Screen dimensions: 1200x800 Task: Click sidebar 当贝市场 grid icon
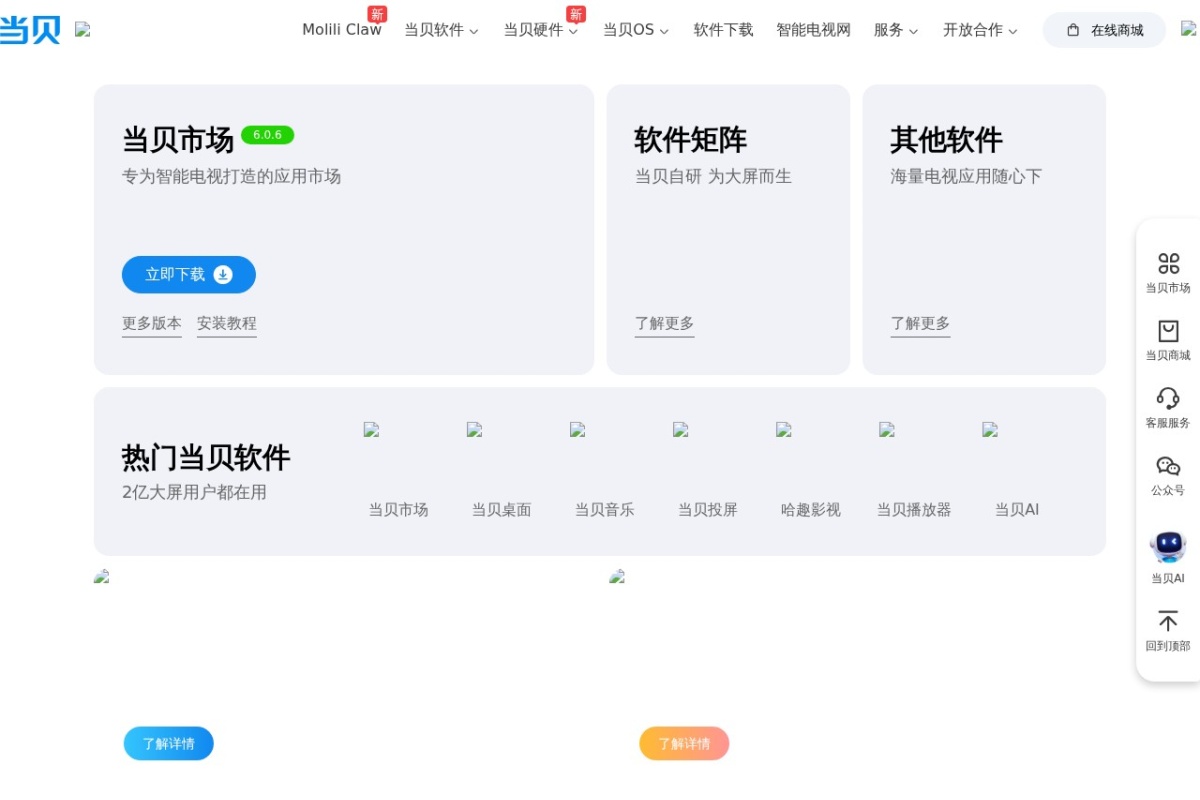coord(1168,263)
